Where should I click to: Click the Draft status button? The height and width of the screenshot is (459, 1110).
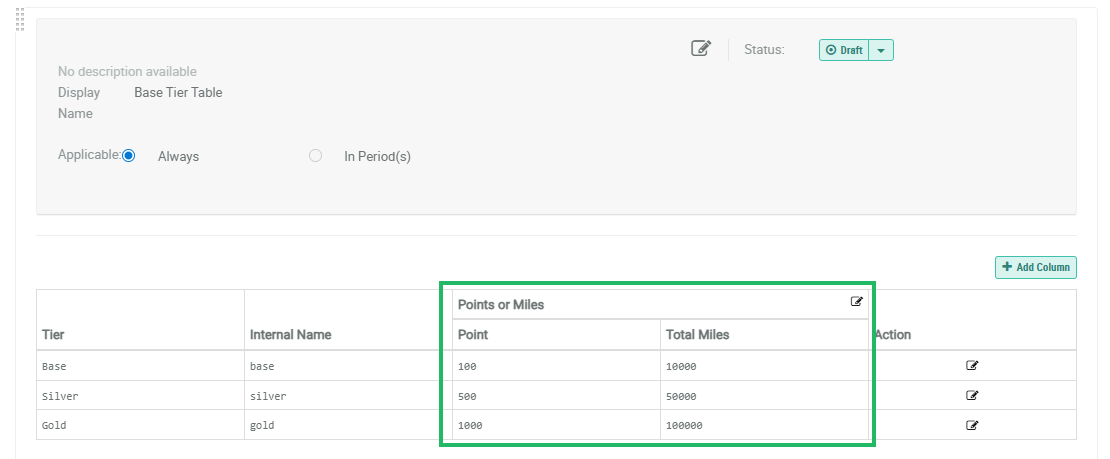click(844, 50)
